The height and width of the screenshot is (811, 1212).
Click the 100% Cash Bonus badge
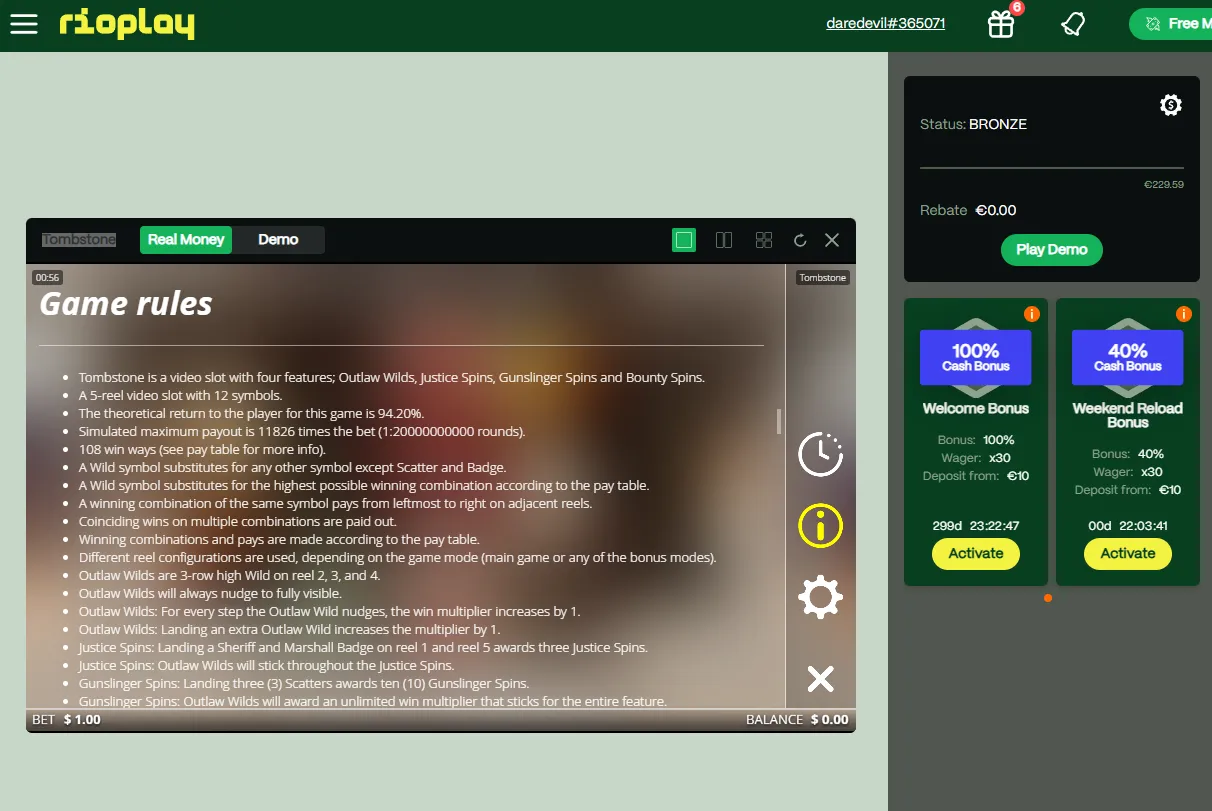pos(976,357)
